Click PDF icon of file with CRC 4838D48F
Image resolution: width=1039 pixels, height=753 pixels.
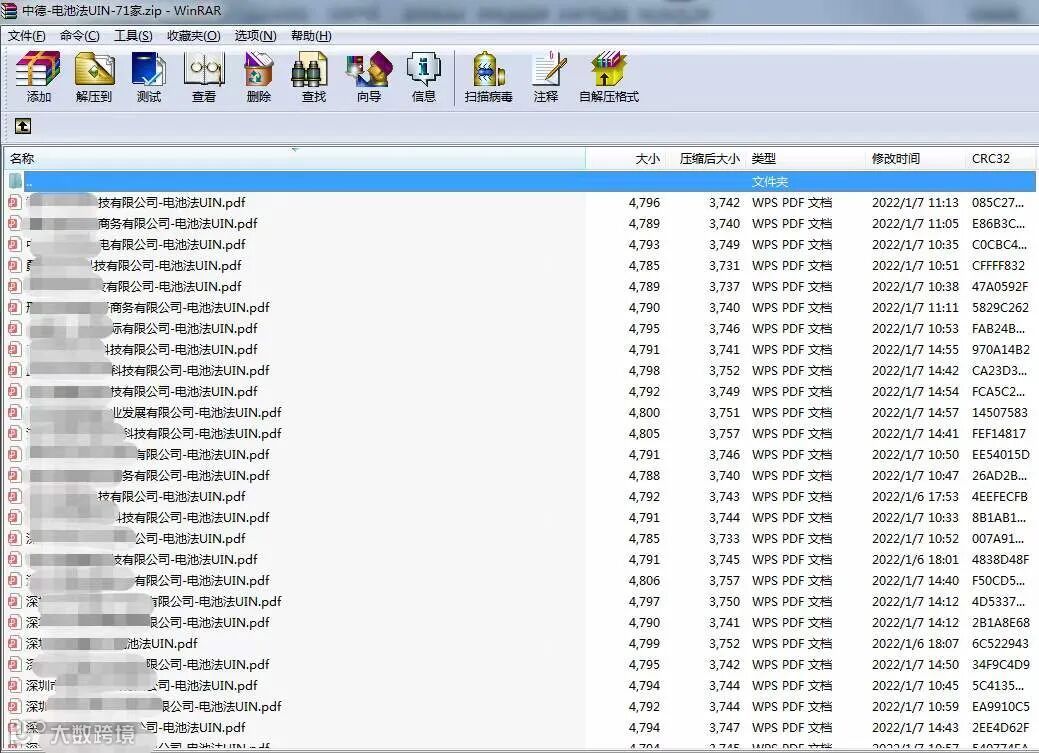14,559
